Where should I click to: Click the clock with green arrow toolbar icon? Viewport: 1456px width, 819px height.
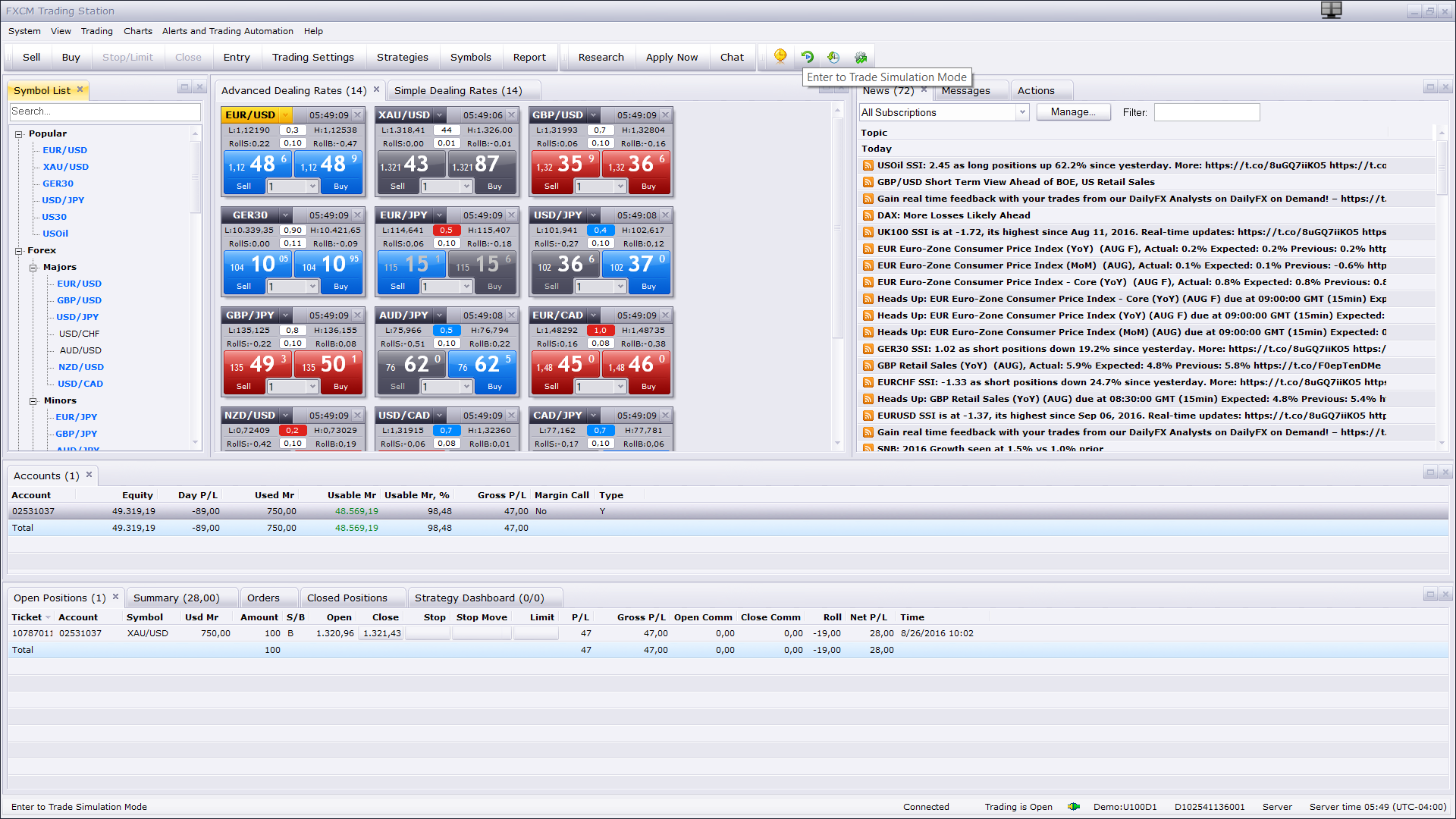833,56
